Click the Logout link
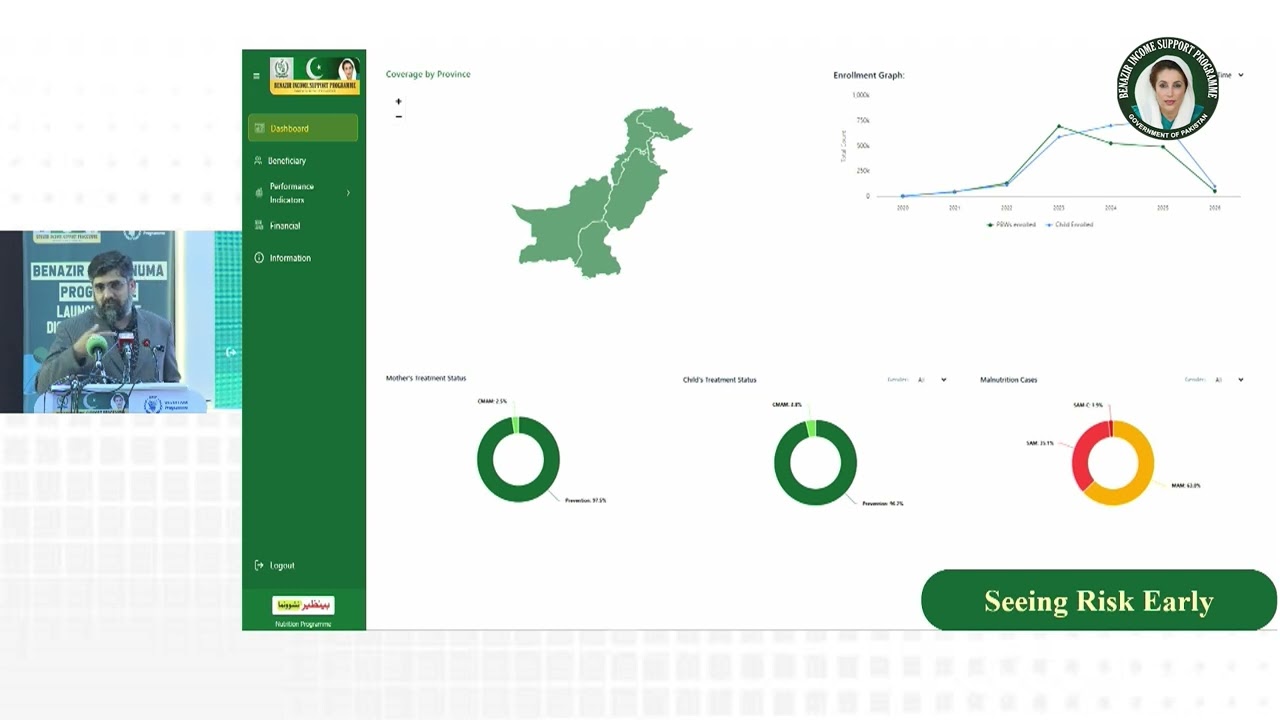 (x=282, y=566)
